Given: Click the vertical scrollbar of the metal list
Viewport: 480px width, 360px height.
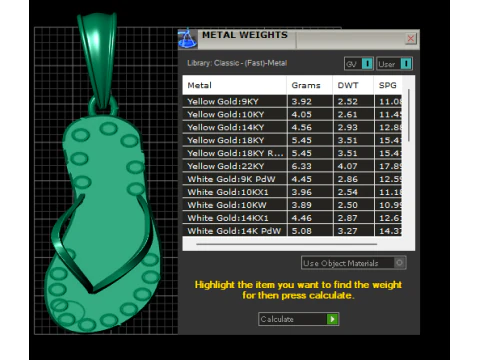Looking at the screenshot, I should coord(409,115).
